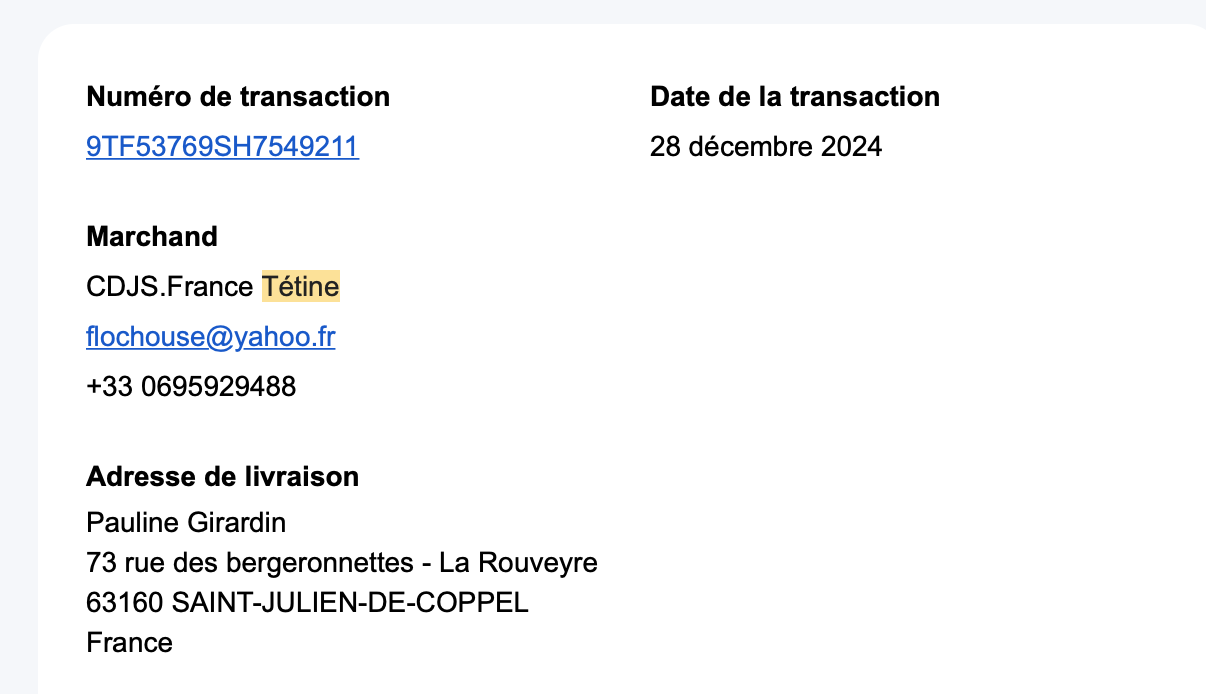Screen dimensions: 1206x694
Task: Click the year 2024 in the transaction date
Action: 852,147
